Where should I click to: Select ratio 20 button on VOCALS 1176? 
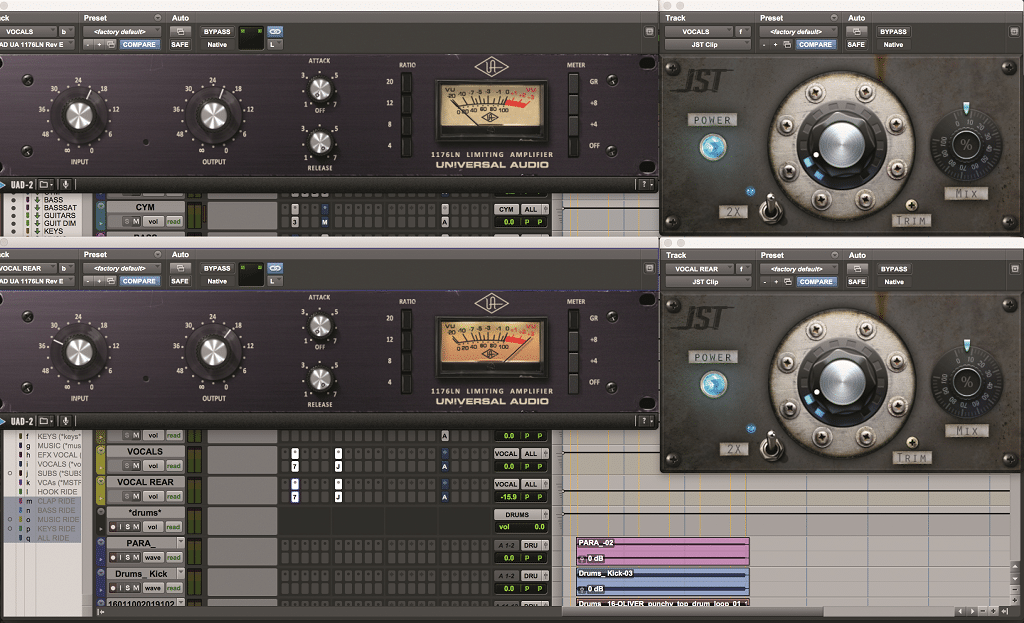[x=406, y=82]
